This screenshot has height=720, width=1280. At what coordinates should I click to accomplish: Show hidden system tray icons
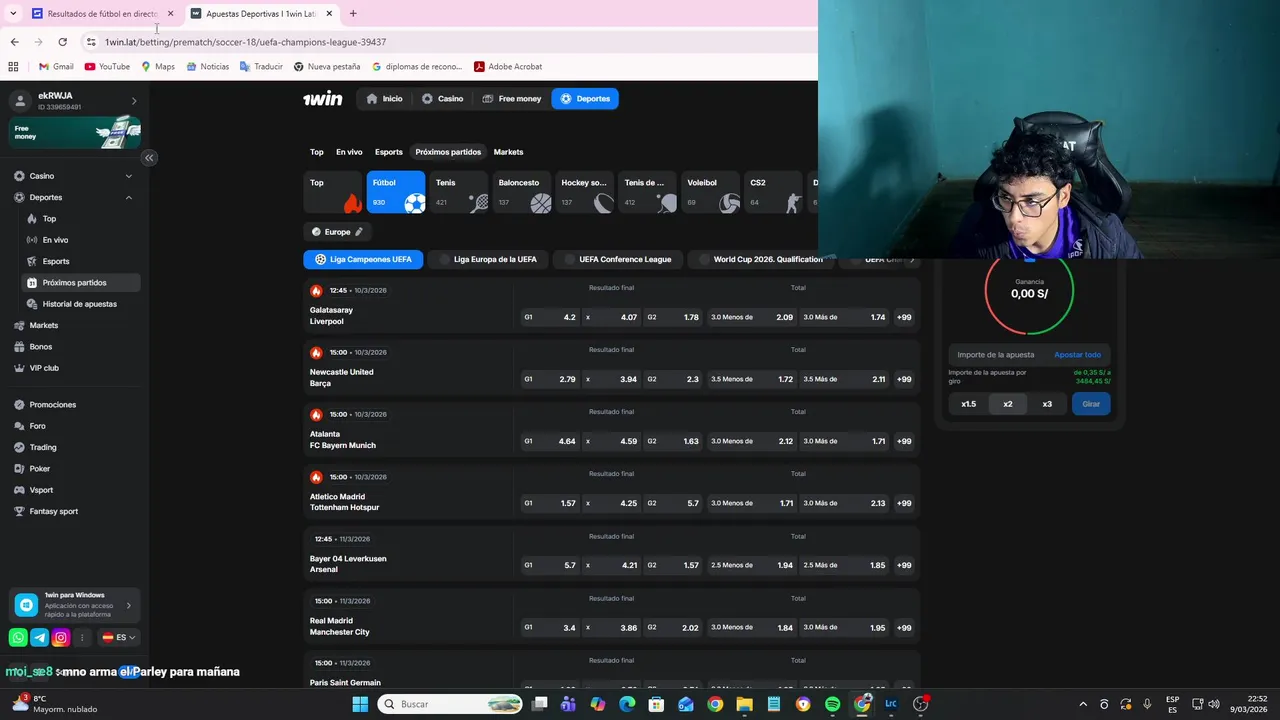[1085, 704]
